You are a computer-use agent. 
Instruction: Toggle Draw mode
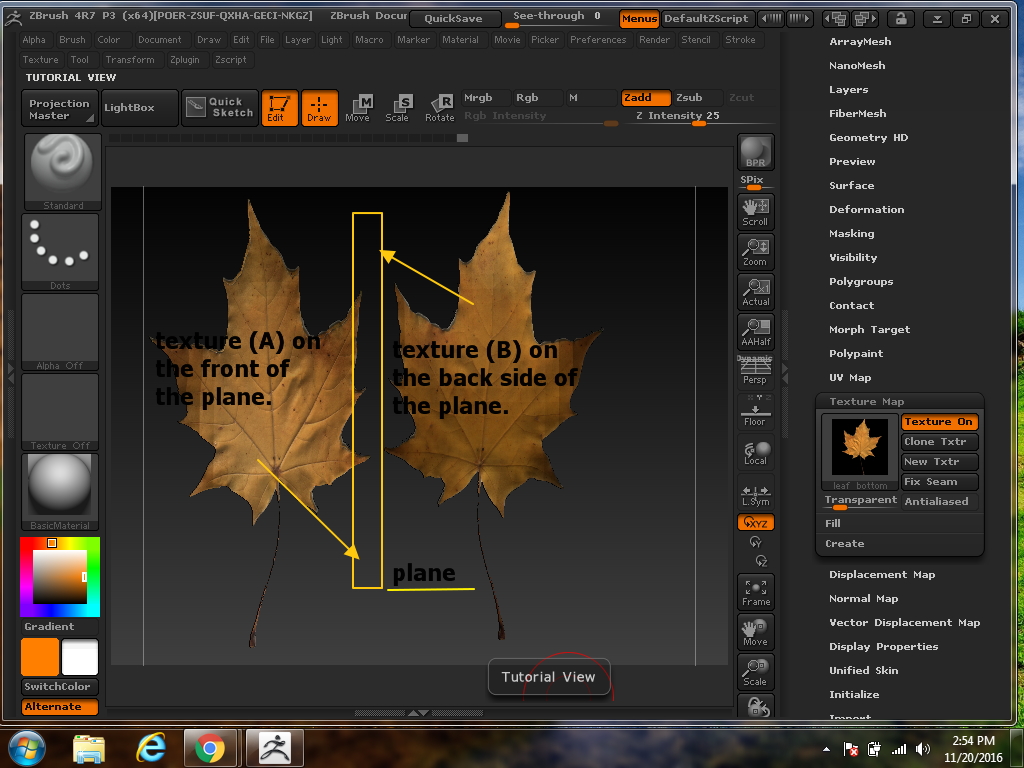(319, 108)
